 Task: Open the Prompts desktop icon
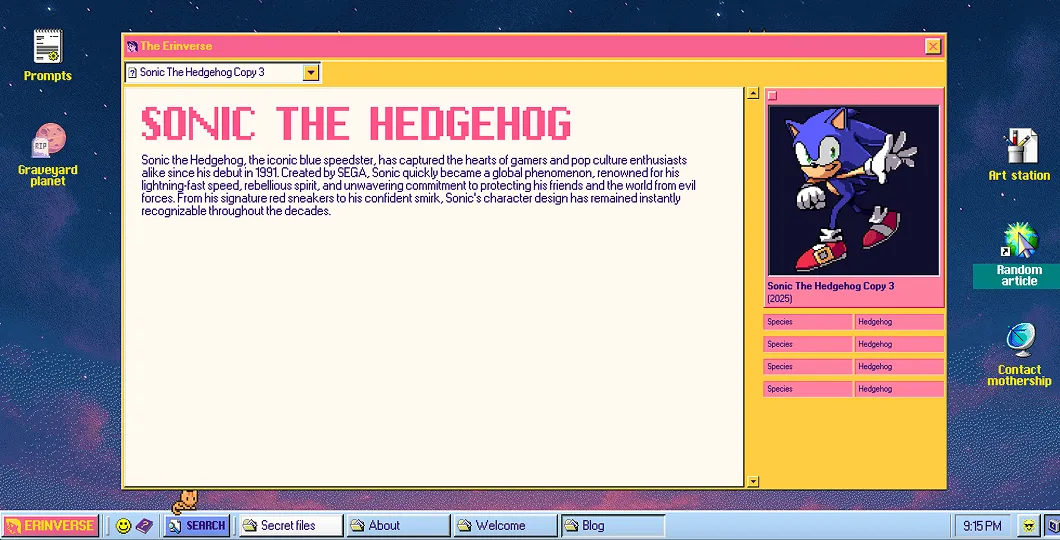pyautogui.click(x=47, y=55)
